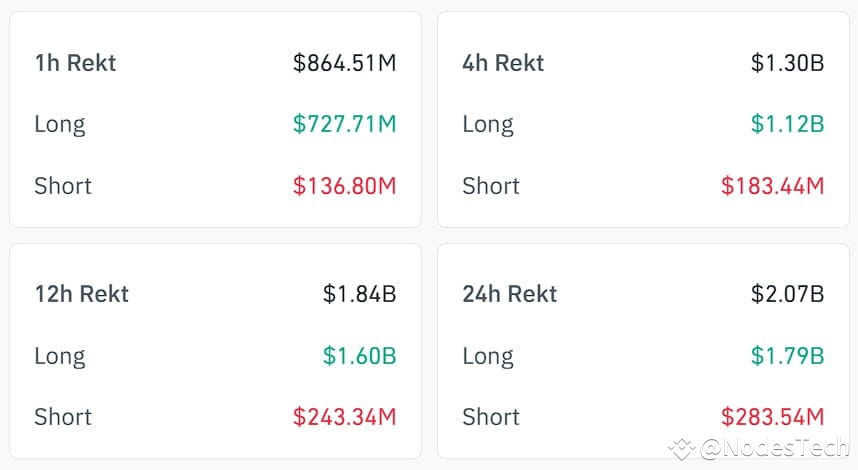858x470 pixels.
Task: Click the 12h Short value $243.34M
Action: click(x=344, y=417)
